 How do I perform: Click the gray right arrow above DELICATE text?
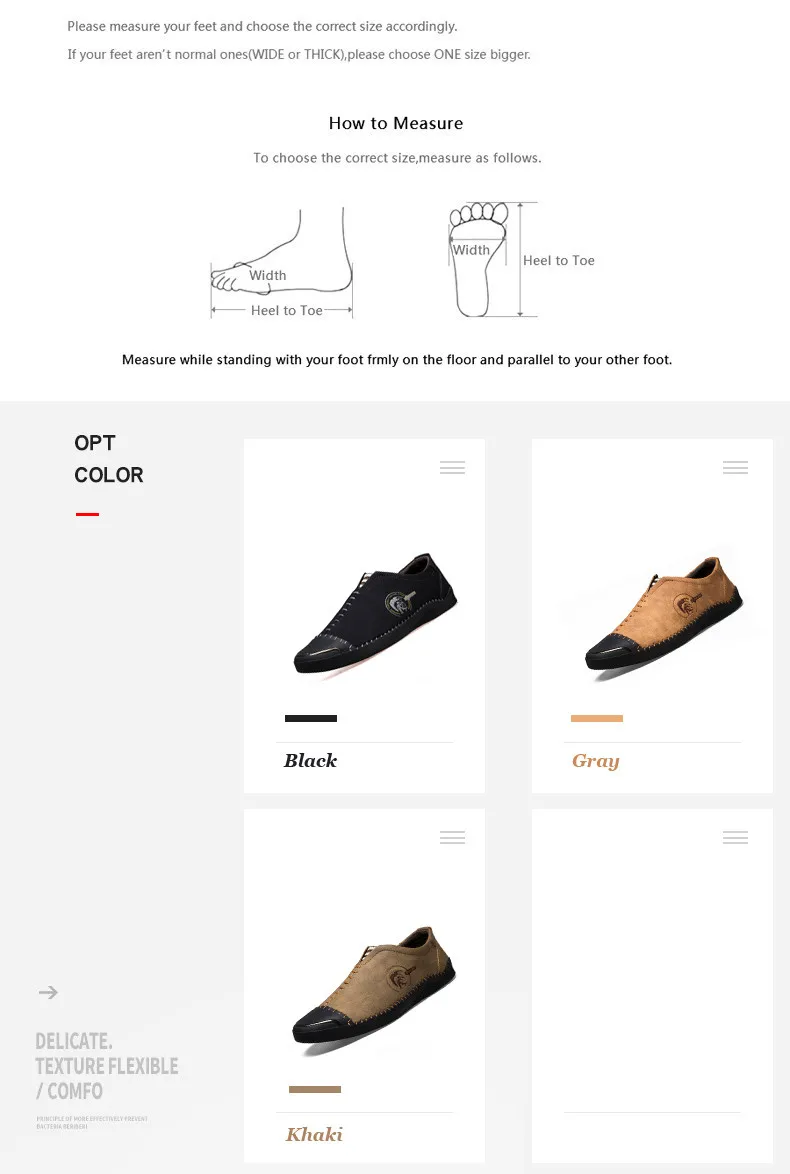click(48, 992)
